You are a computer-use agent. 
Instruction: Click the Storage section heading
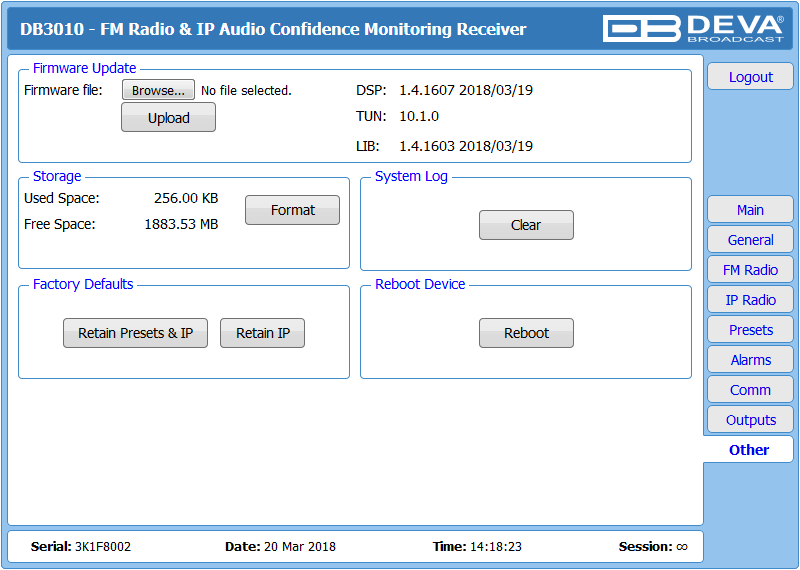point(57,176)
